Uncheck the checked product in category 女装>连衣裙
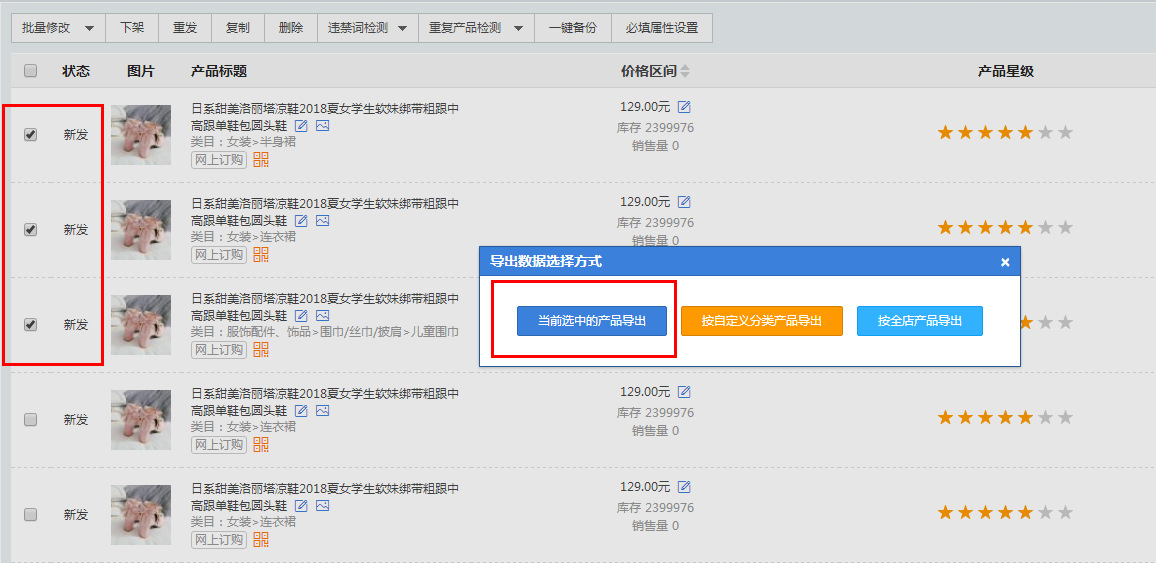1156x563 pixels. click(30, 229)
